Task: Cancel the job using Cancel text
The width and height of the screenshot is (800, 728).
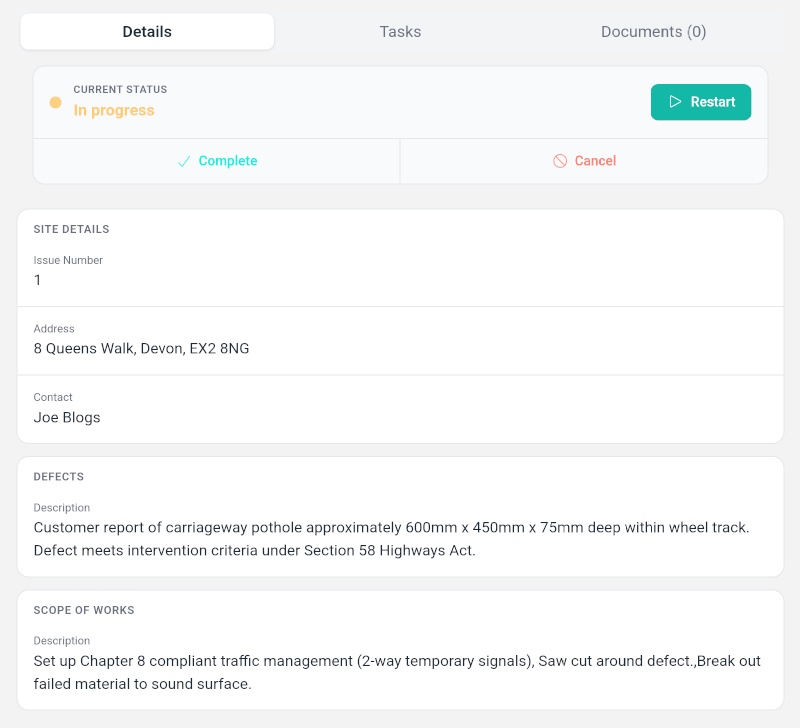Action: (595, 161)
